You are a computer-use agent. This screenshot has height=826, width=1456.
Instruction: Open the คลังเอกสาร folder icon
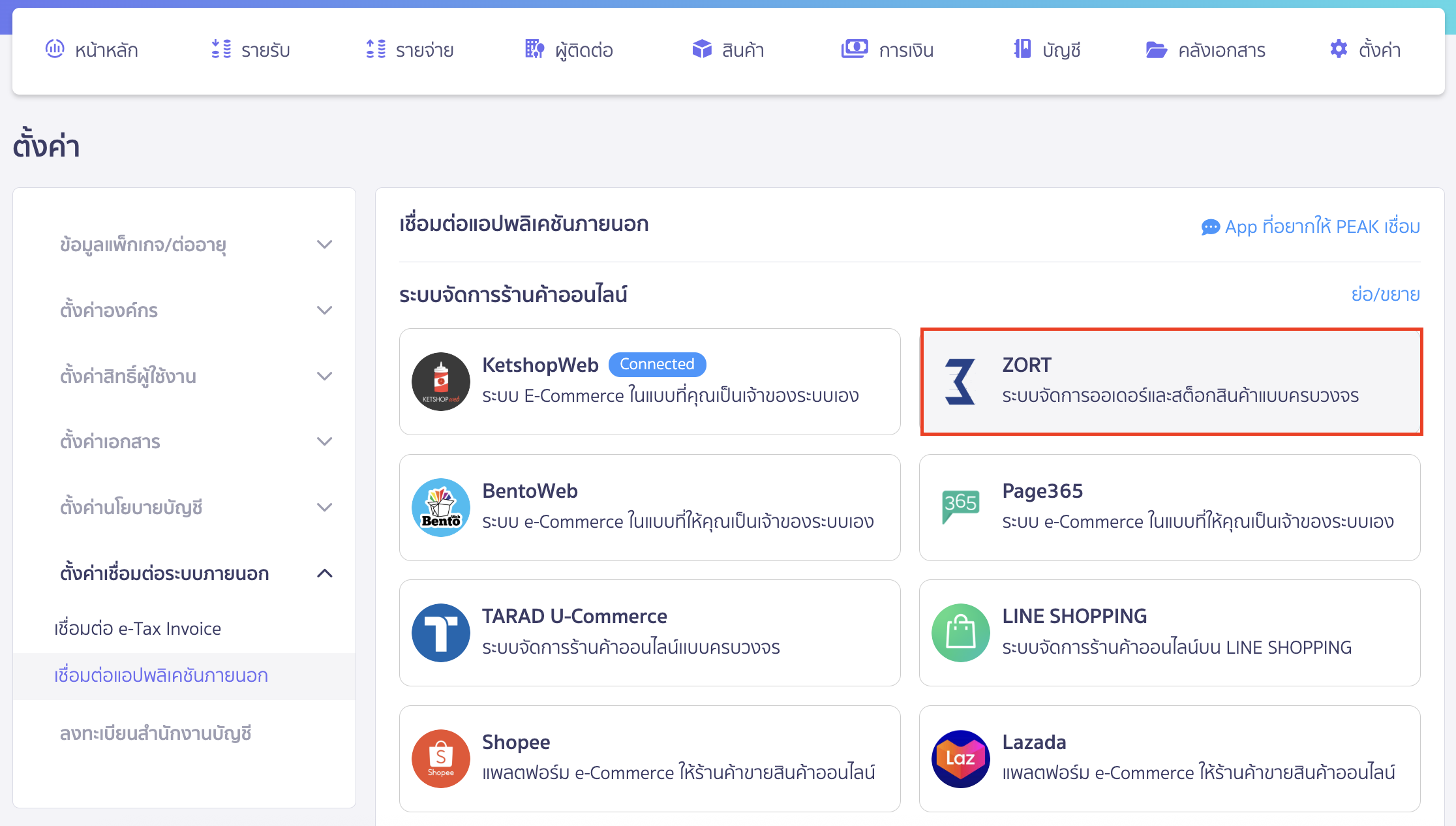[1156, 48]
